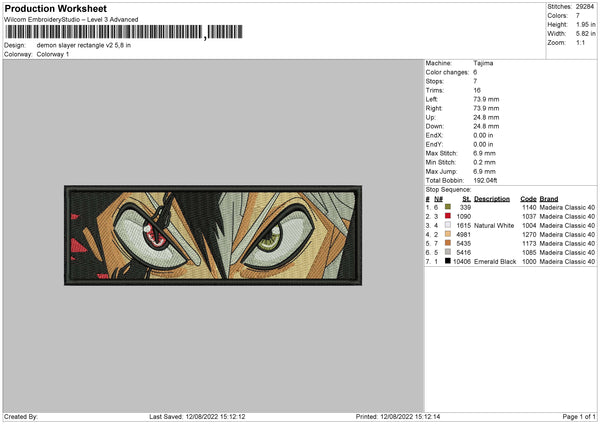Click the light peach swatch for stop 4

point(447,234)
